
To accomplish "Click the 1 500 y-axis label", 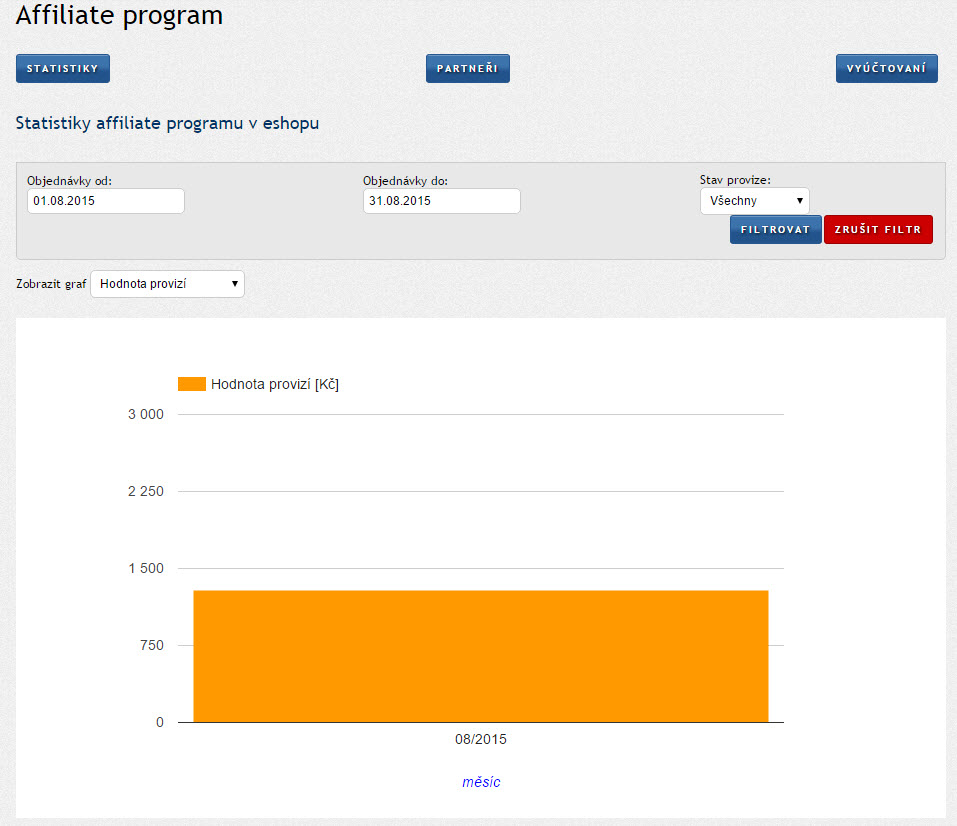I will (145, 569).
